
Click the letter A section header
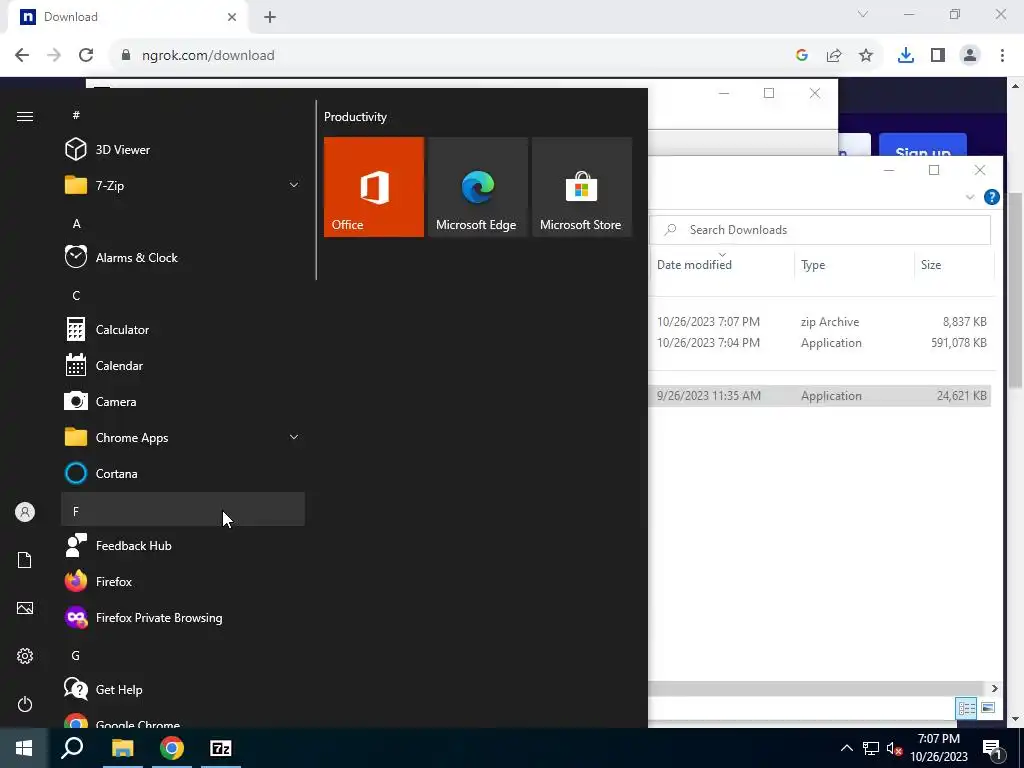(183, 223)
